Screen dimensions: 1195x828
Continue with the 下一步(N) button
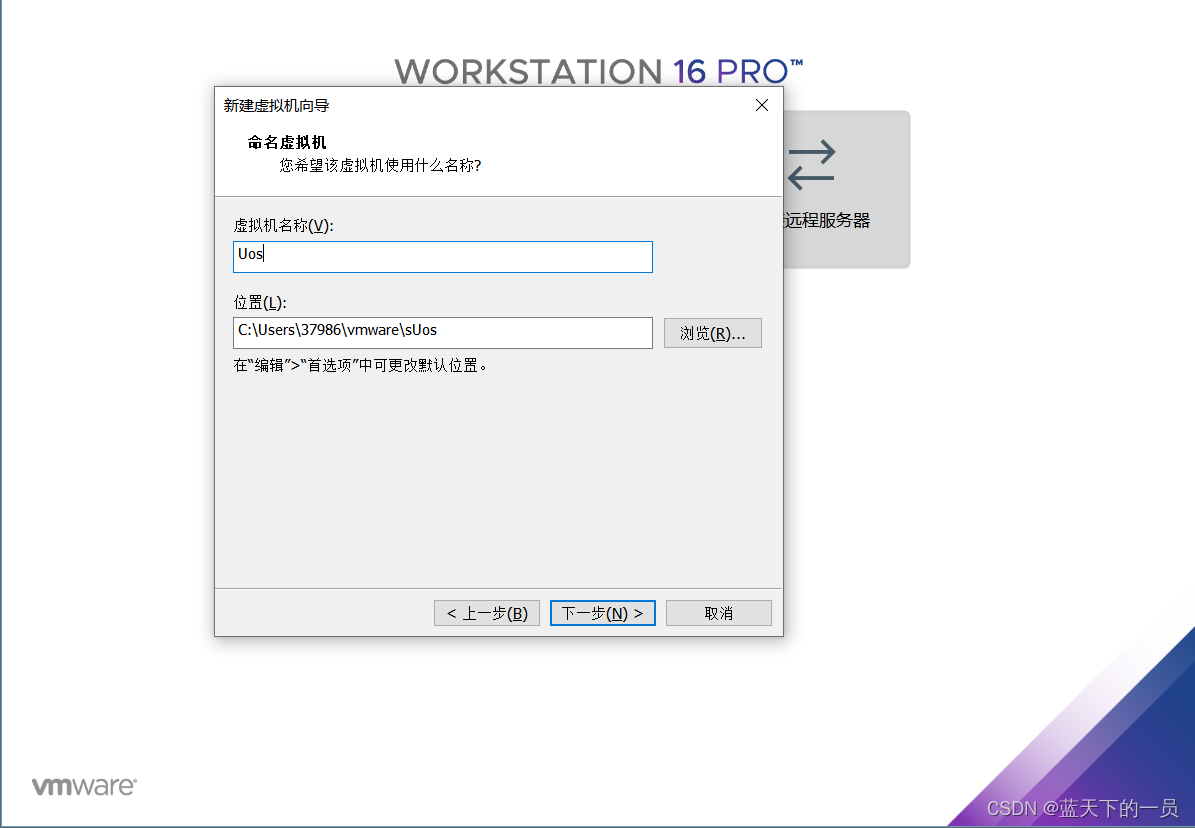click(603, 613)
